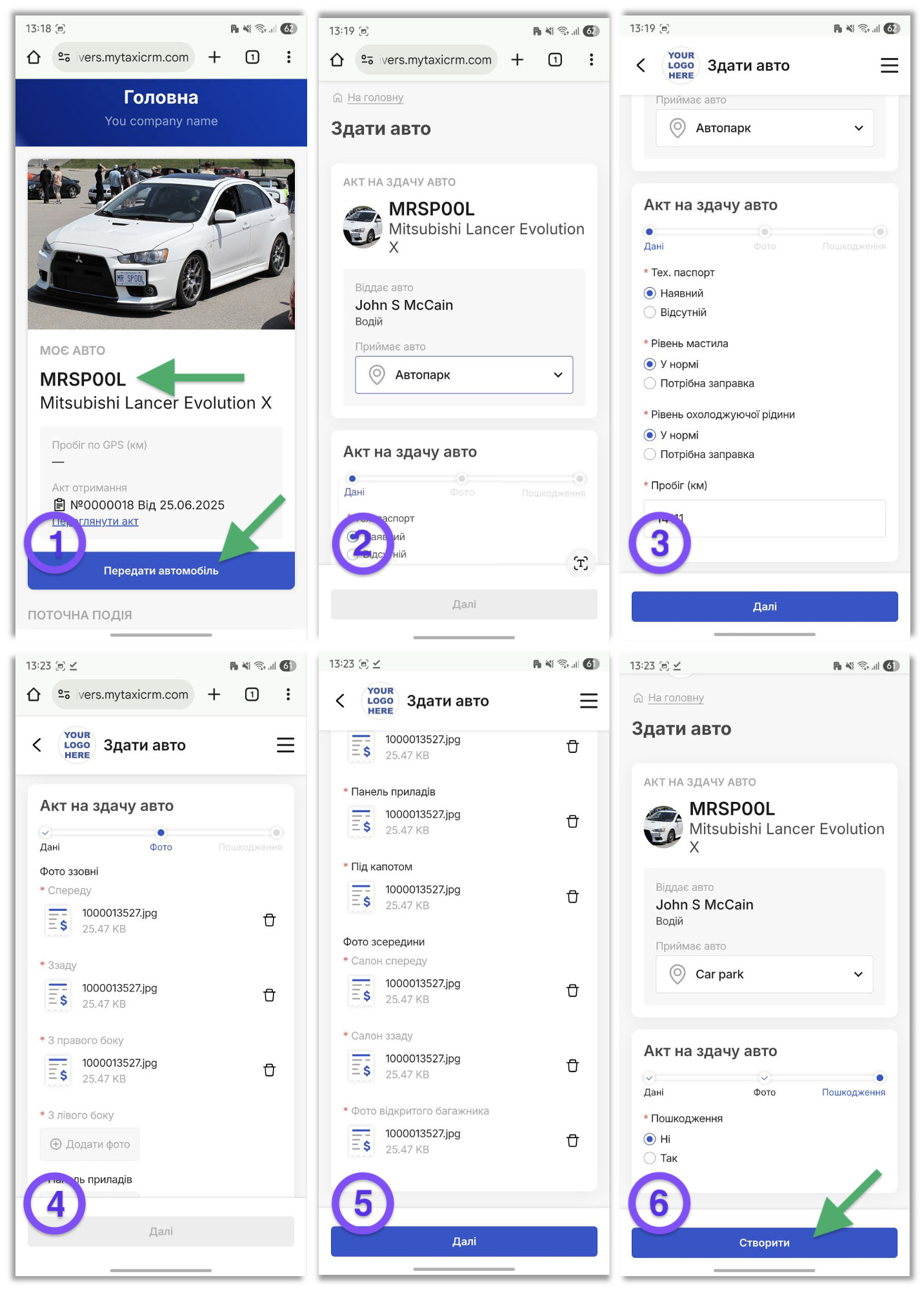Open На головну link in screenshot 6

[676, 697]
